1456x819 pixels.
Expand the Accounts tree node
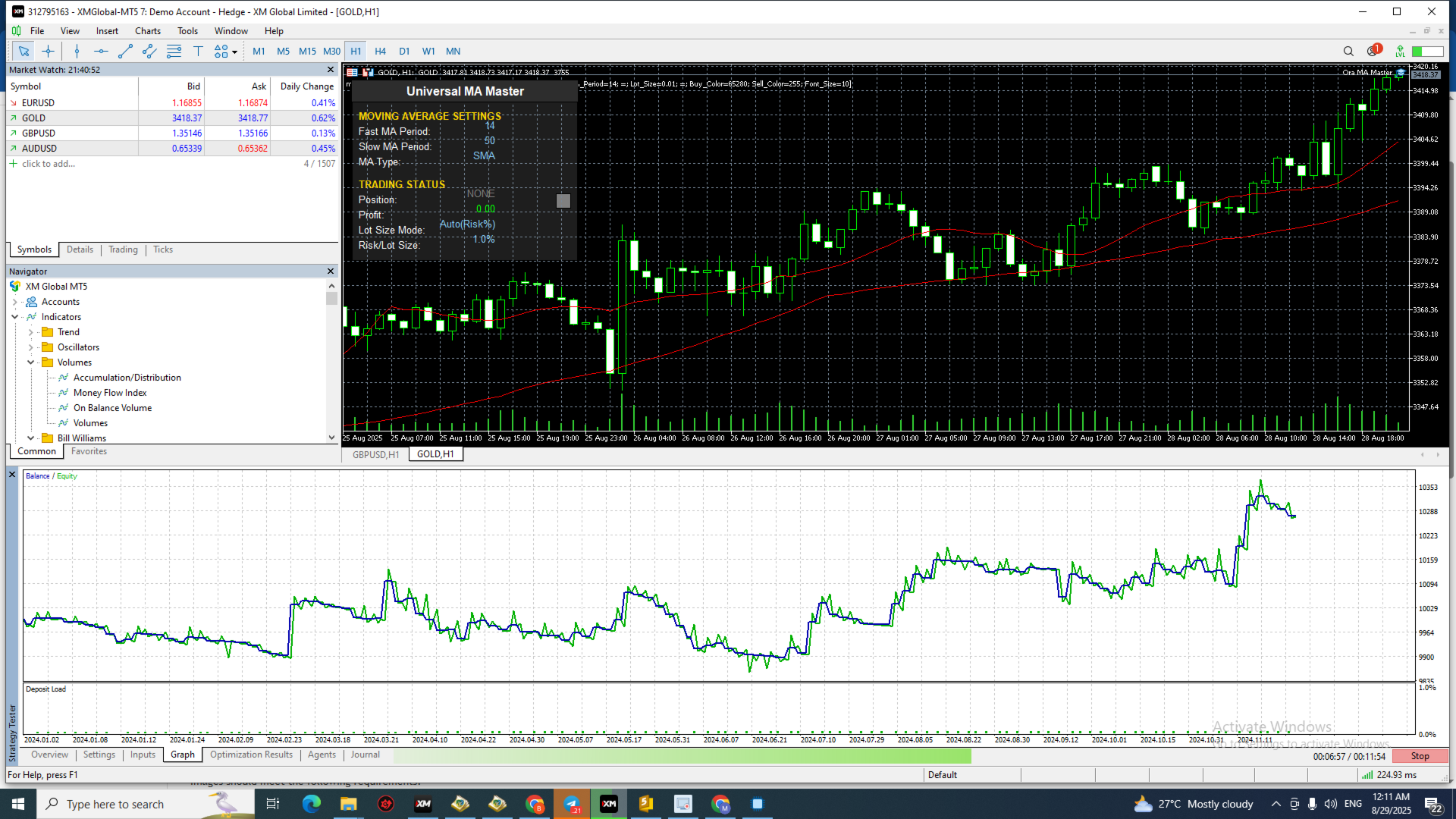[x=14, y=302]
